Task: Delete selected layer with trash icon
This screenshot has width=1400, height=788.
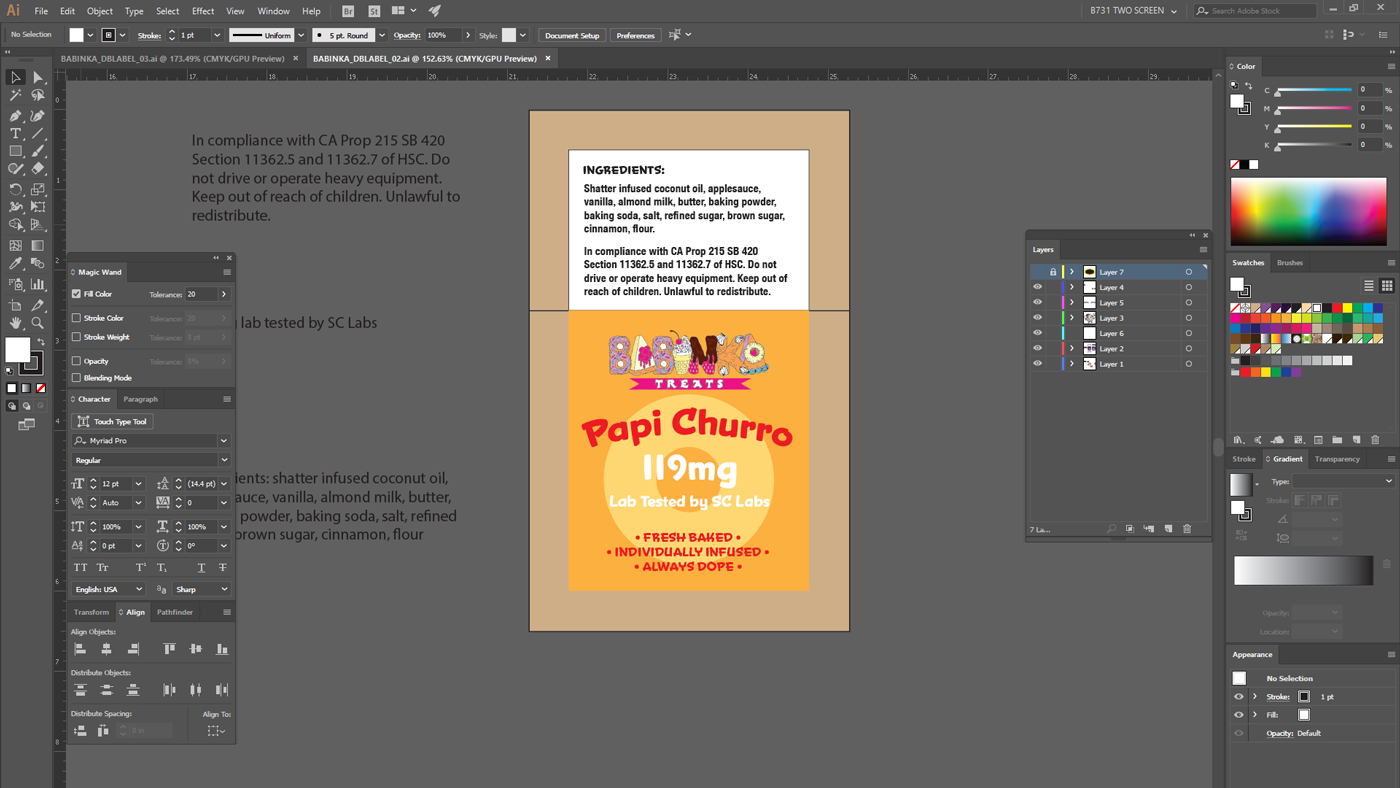Action: [x=1187, y=529]
